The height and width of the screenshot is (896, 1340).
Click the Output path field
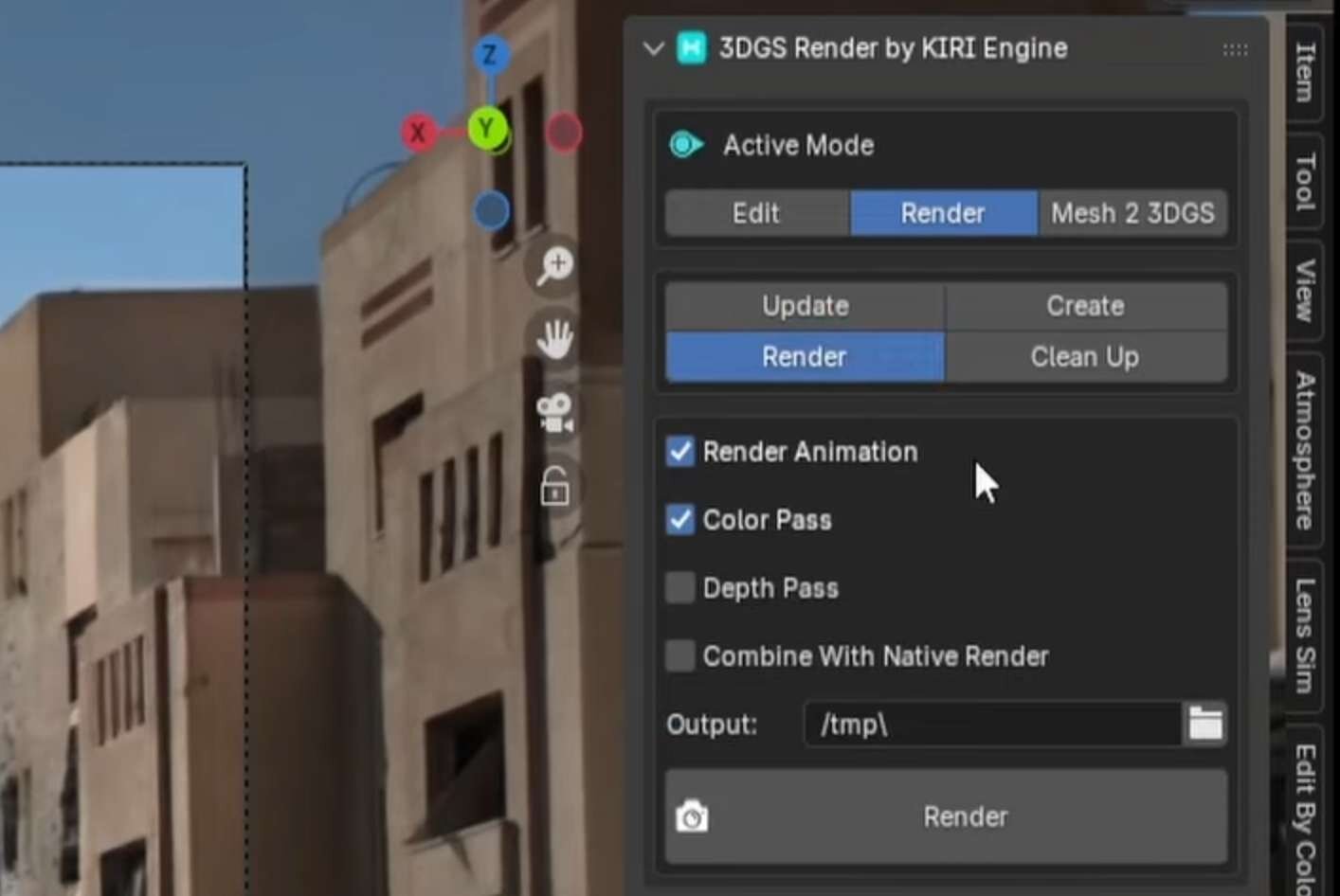991,725
